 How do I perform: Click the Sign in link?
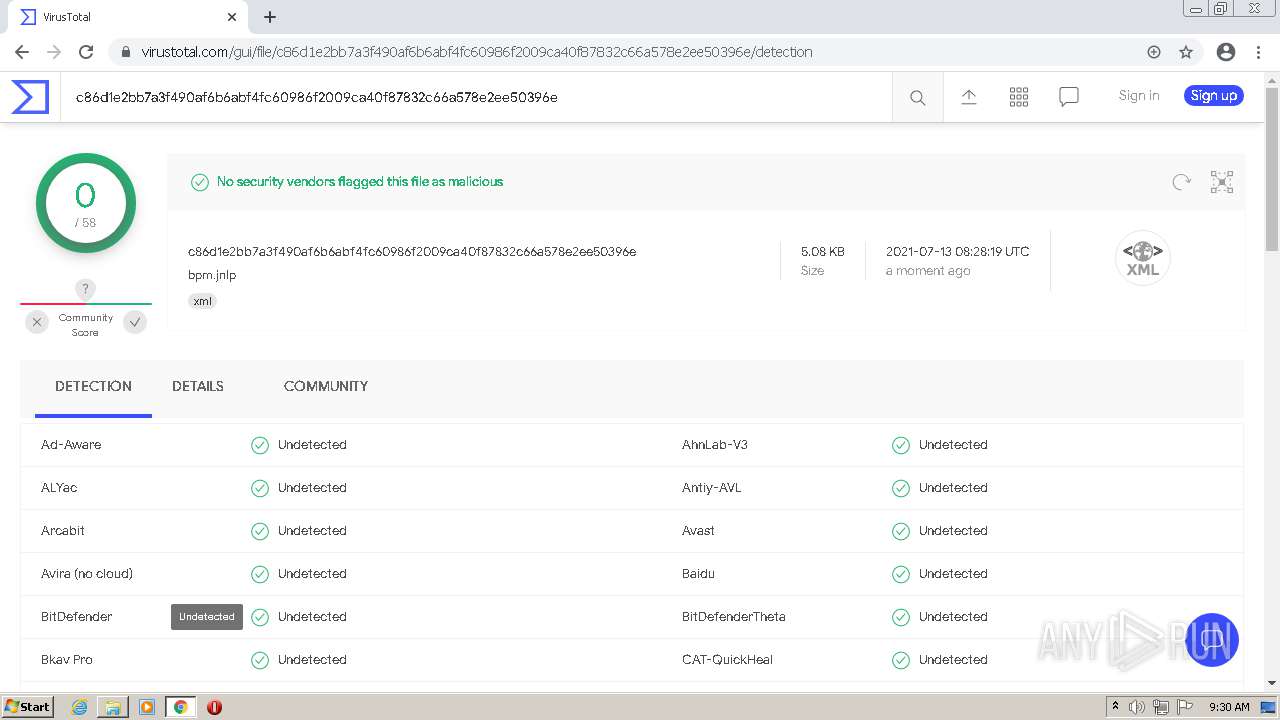[x=1139, y=96]
